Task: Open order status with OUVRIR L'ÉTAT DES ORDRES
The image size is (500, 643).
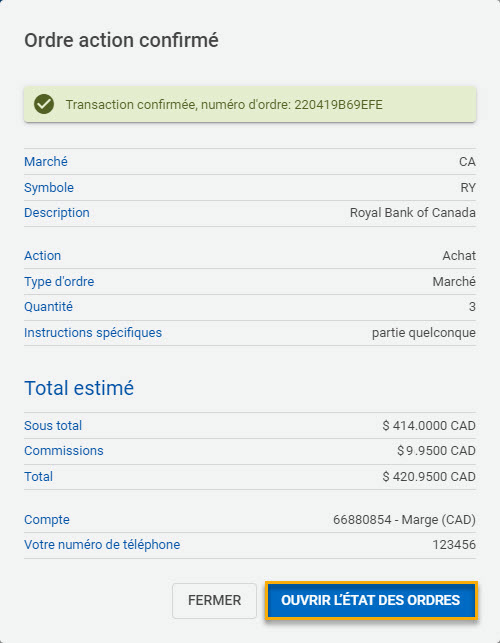Action: click(x=371, y=600)
